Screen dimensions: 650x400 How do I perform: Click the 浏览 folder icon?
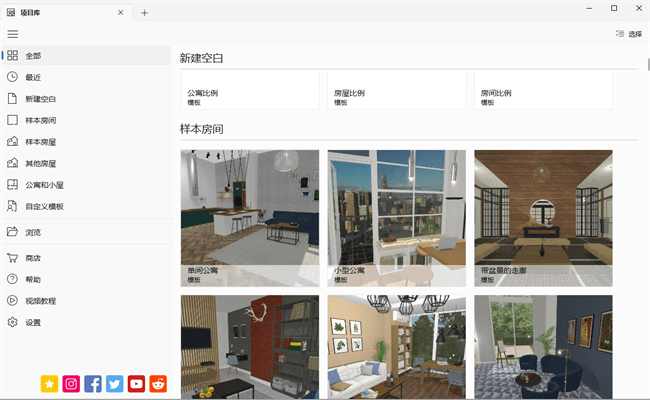click(12, 232)
